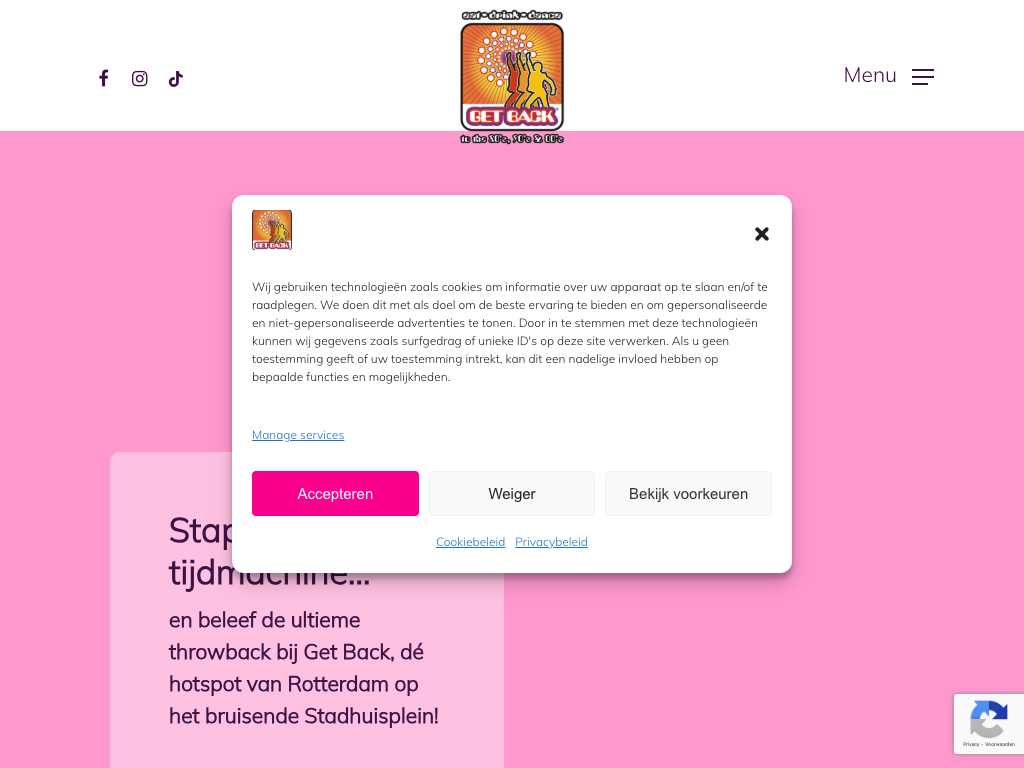
Task: Click the cookie explanation paragraph text
Action: [510, 332]
